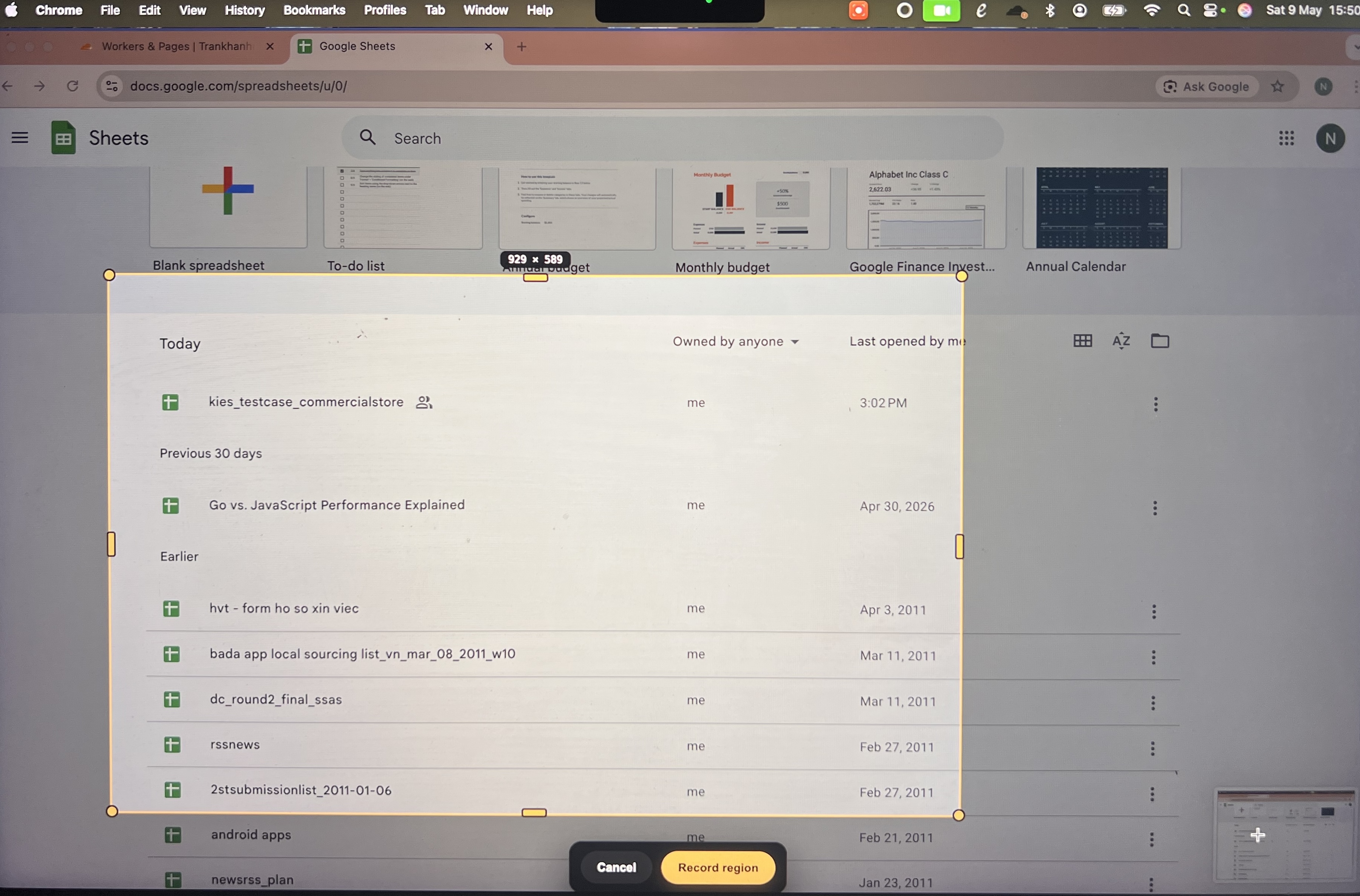Open the 2stsubmissionlist_2011-01-06 spreadsheet

point(301,790)
